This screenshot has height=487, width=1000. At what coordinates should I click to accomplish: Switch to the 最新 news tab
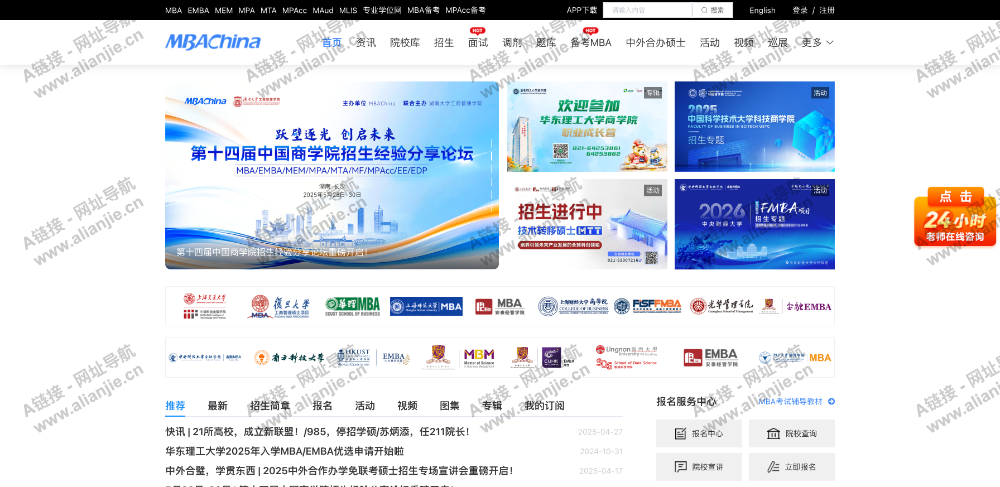[x=217, y=406]
